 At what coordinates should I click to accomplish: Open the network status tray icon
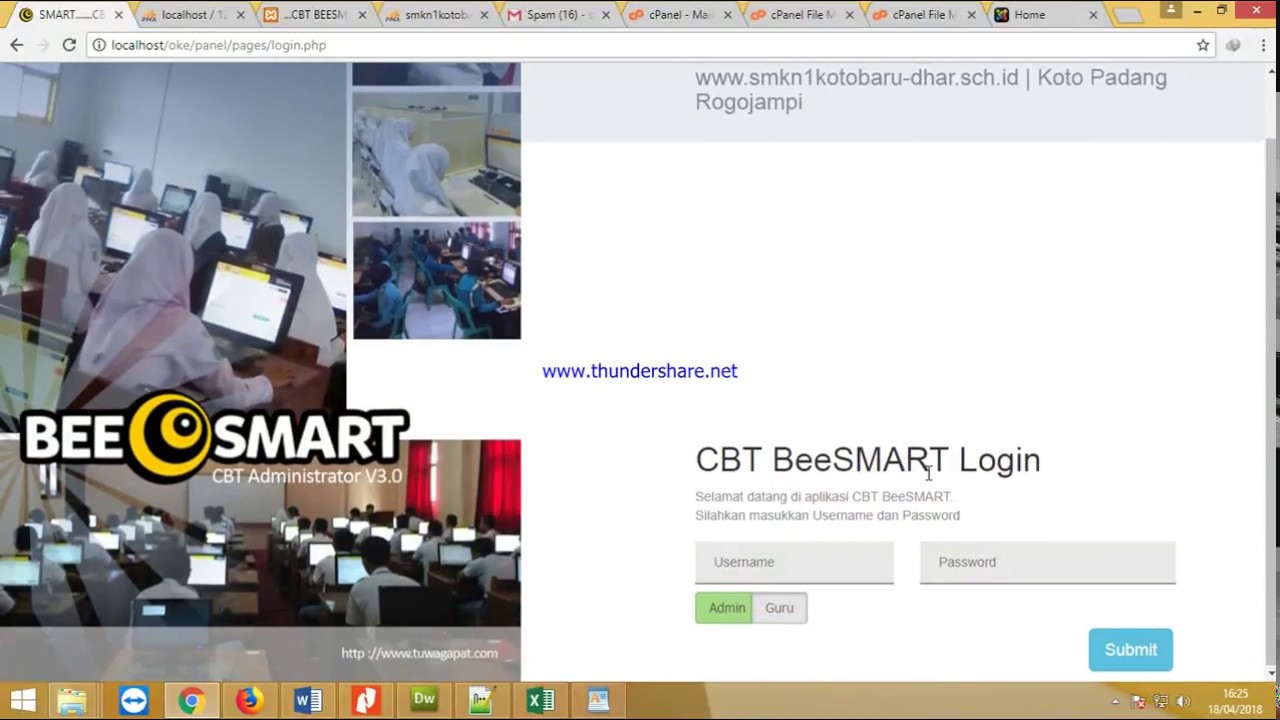1161,701
